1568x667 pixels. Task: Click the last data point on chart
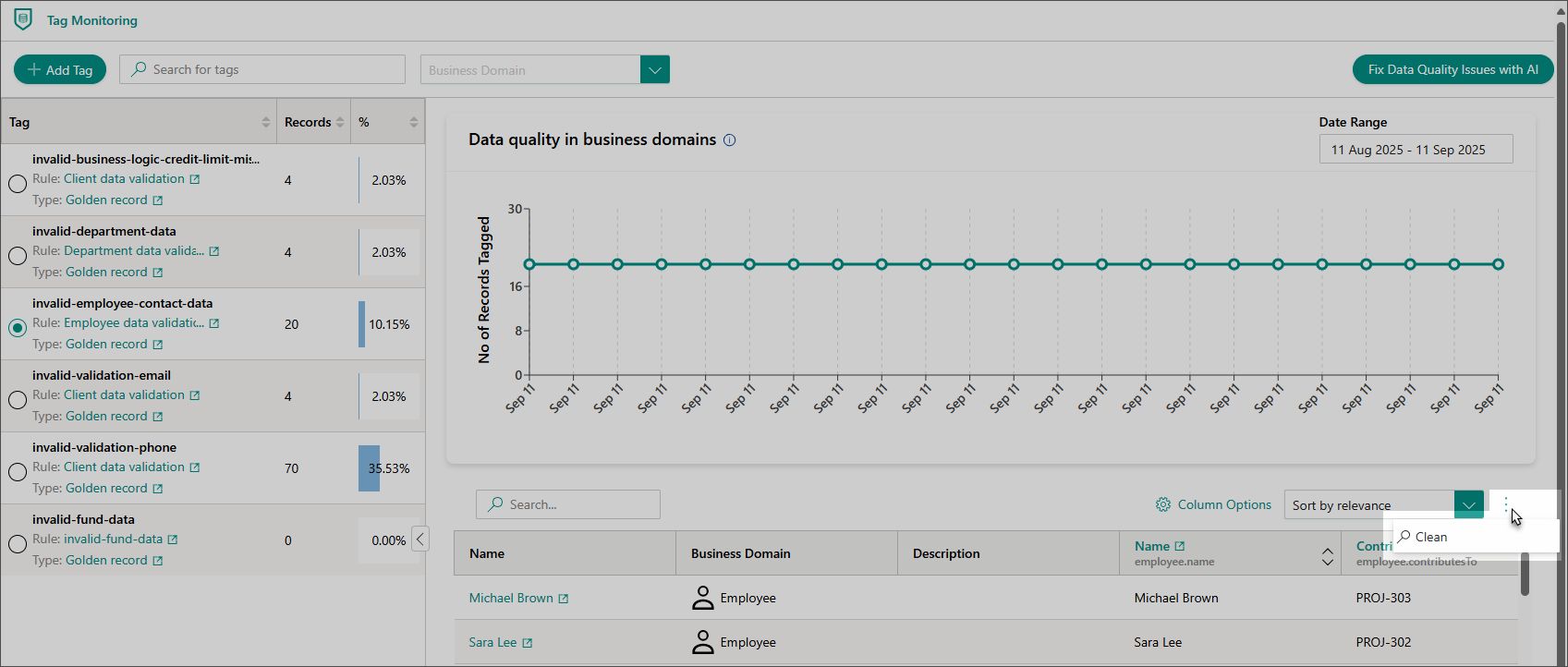(x=1498, y=264)
